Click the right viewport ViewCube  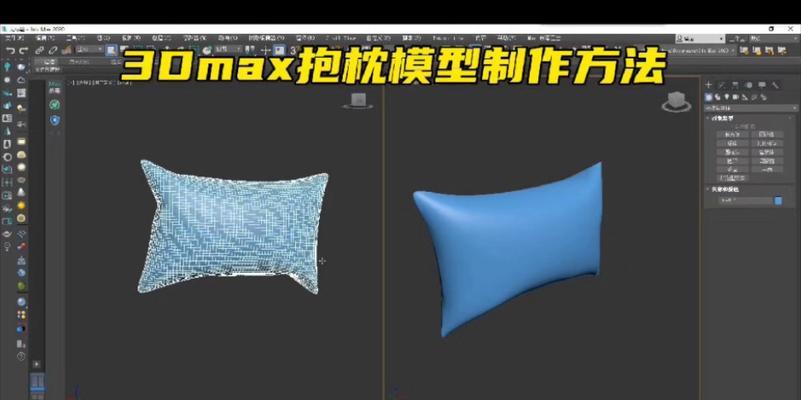tap(676, 102)
